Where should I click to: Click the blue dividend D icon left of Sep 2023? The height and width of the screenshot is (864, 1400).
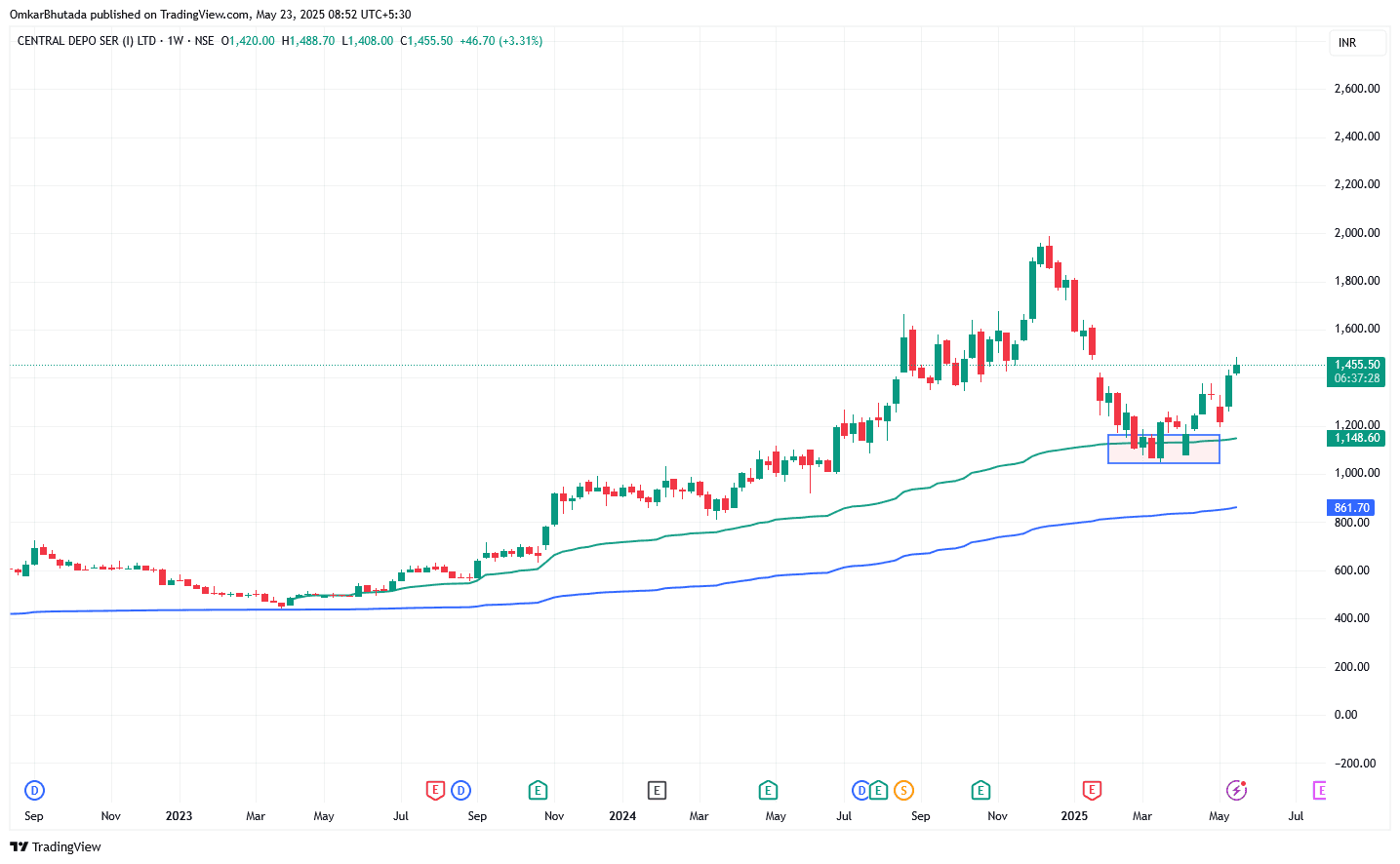point(460,790)
